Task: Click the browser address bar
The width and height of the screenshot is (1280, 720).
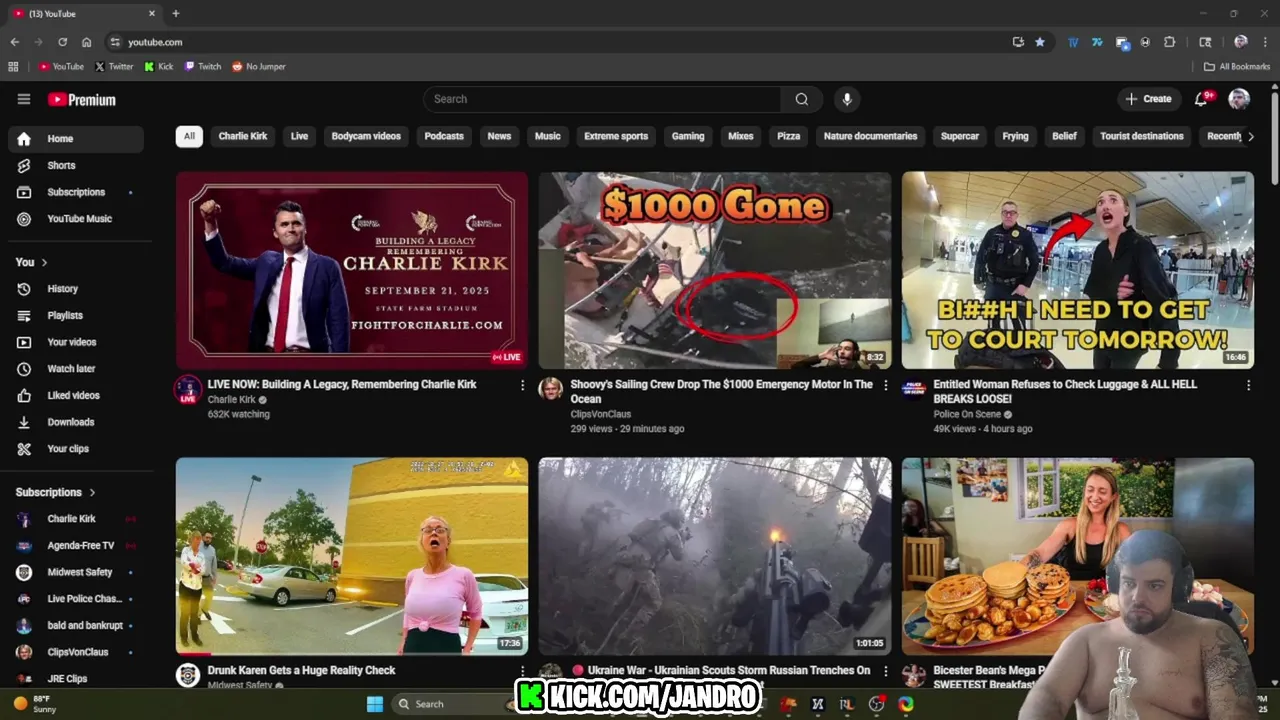Action: (x=560, y=42)
